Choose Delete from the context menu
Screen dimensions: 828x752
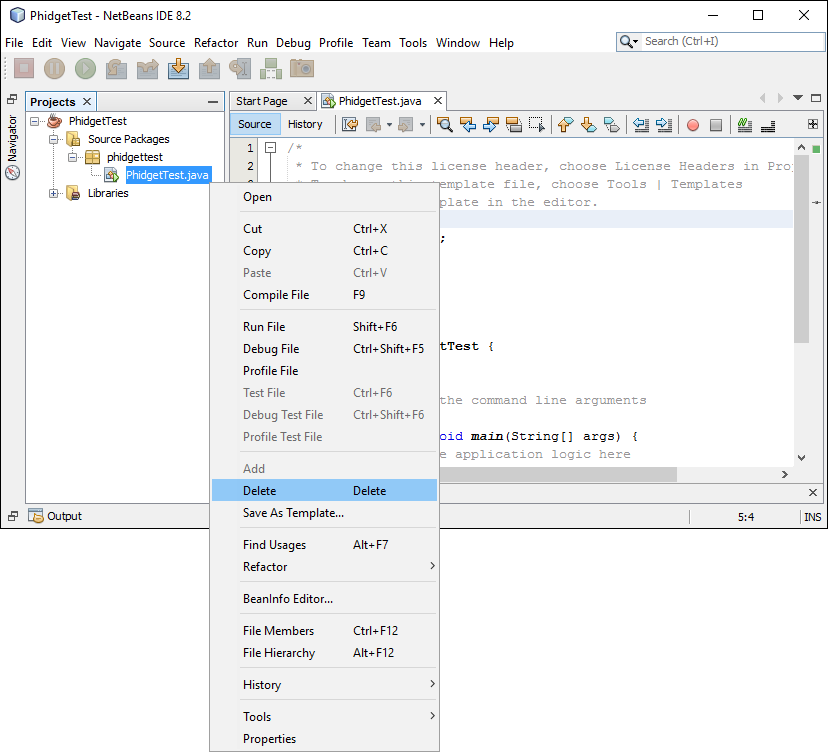coord(324,491)
